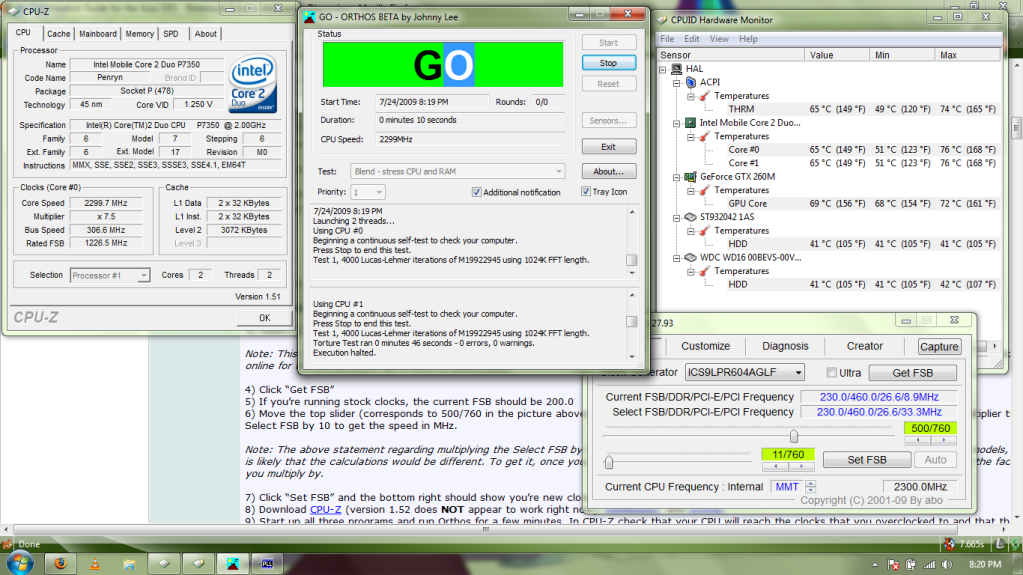Collapse the GeForce GTX 260M node
Viewport: 1023px width, 575px height.
(x=677, y=177)
